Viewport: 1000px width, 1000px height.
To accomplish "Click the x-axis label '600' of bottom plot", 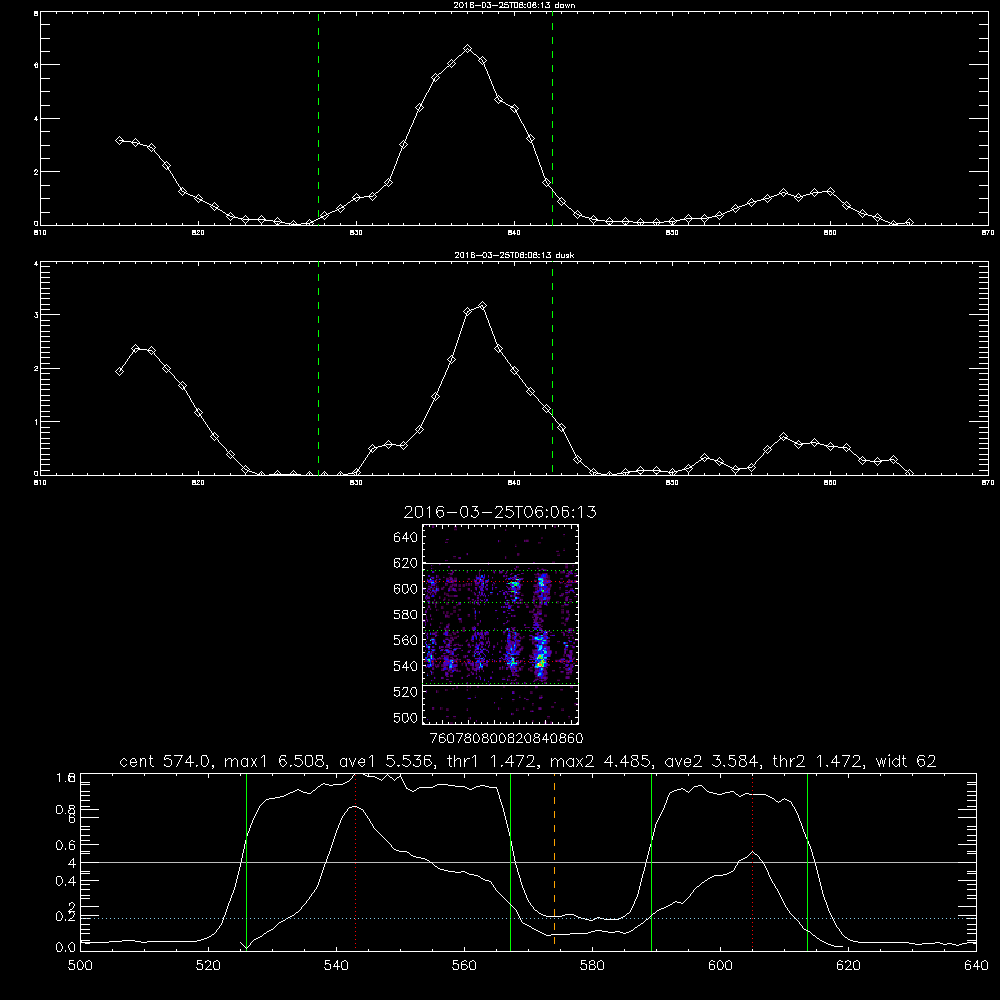I will (x=720, y=966).
